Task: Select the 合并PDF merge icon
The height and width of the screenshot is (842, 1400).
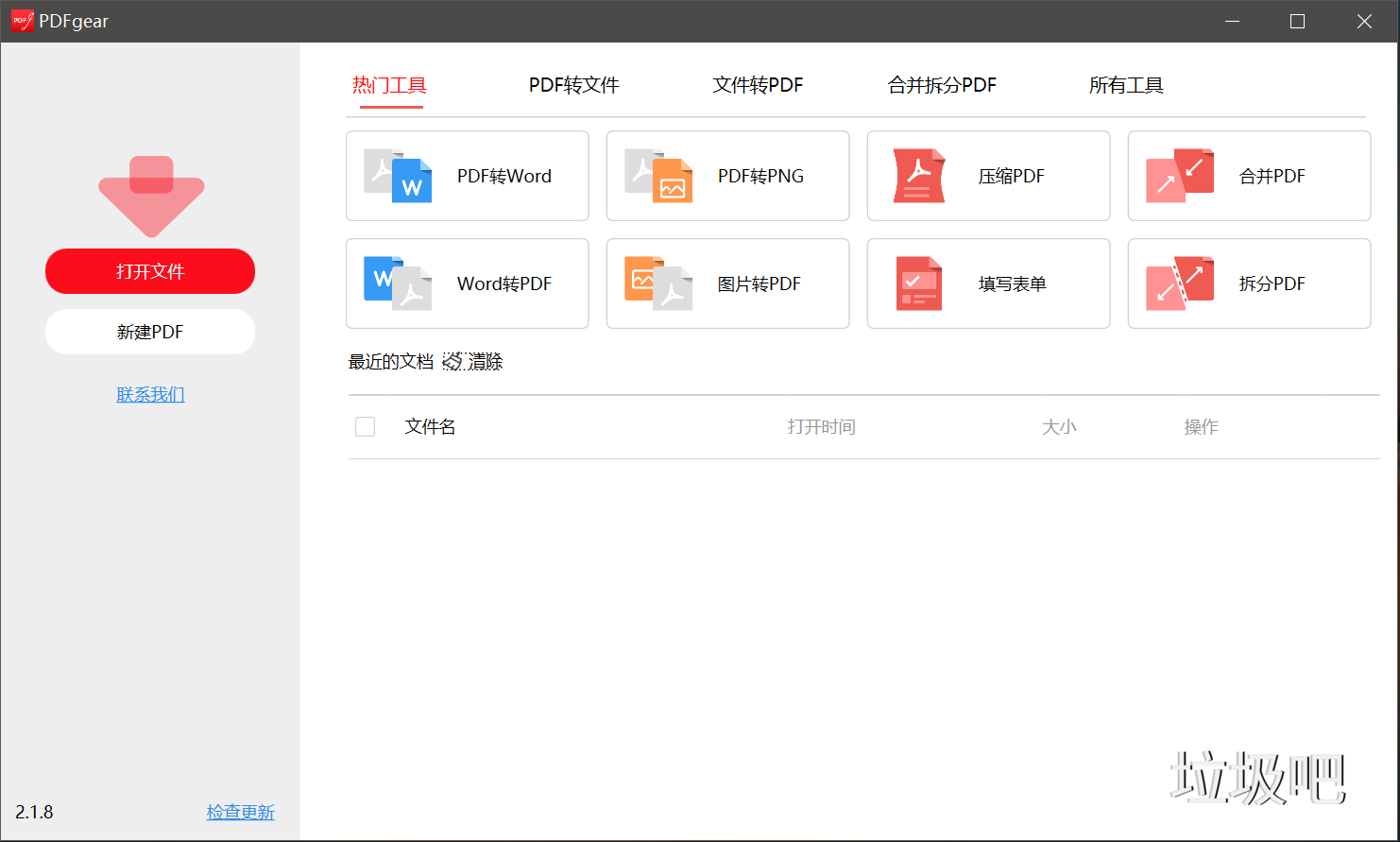Action: tap(1180, 176)
